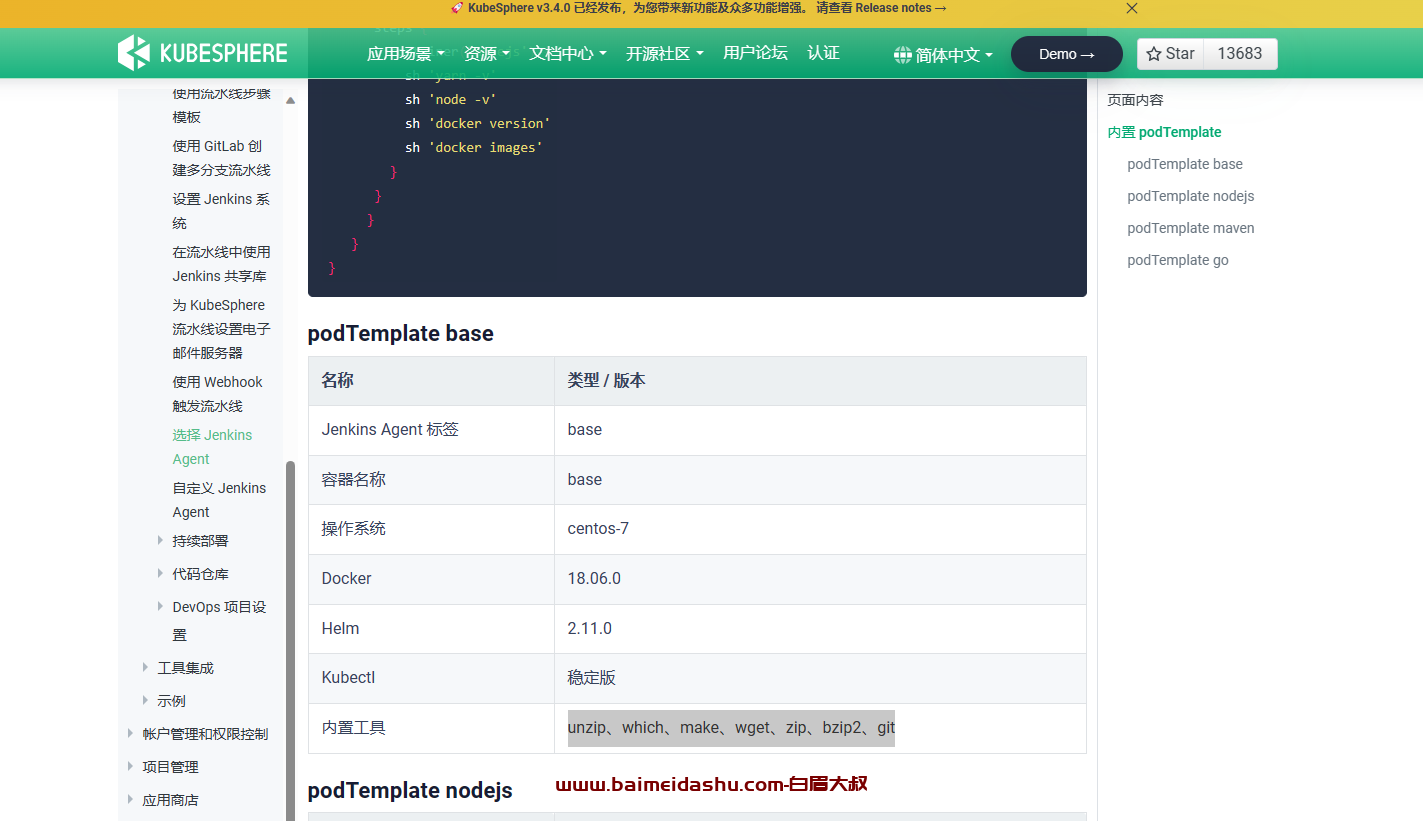Jump to podTemplate go in page contents
The height and width of the screenshot is (821, 1423).
click(x=1178, y=260)
